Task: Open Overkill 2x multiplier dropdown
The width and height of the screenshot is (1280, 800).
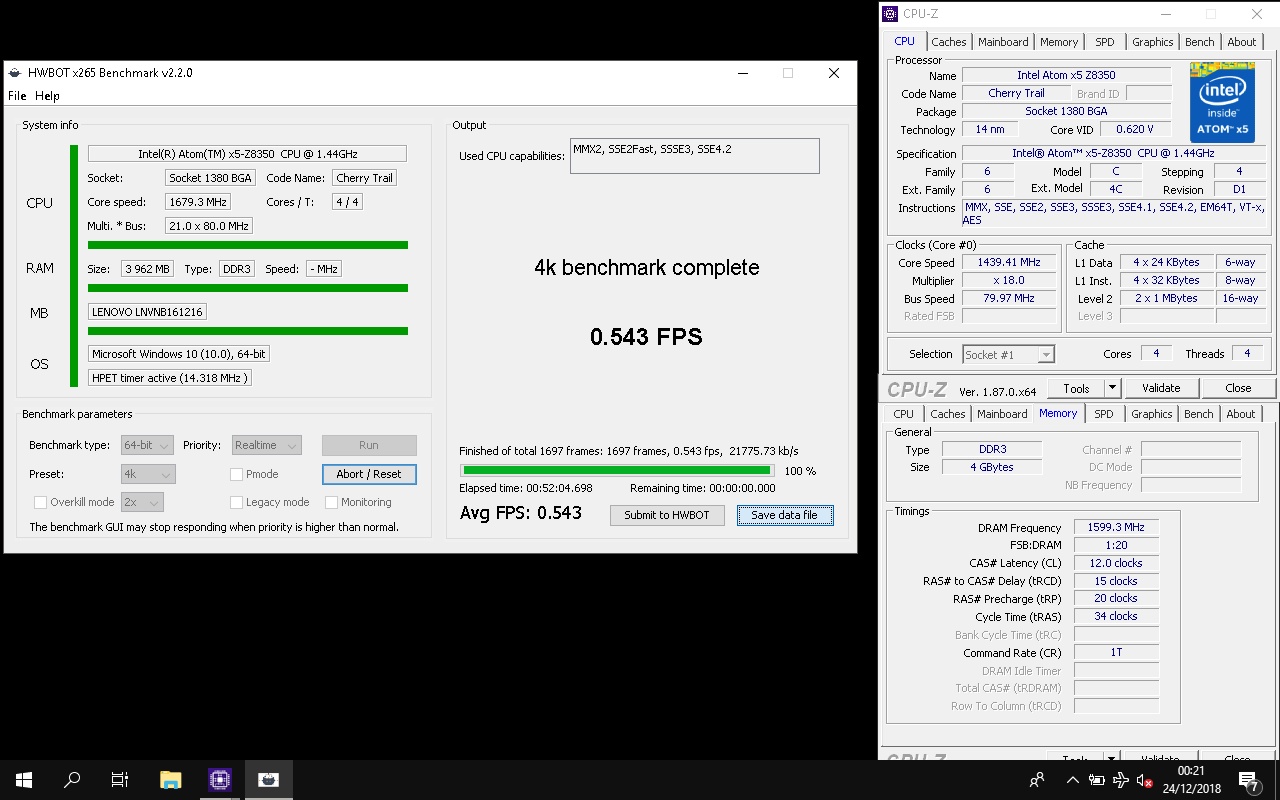Action: 142,502
